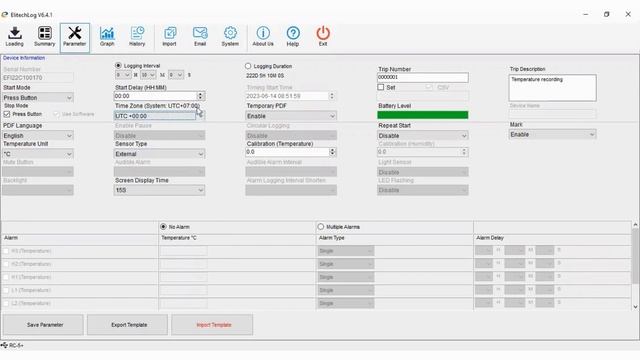The image size is (640, 360).
Task: Open the Screen Display Time dropdown
Action: click(159, 190)
